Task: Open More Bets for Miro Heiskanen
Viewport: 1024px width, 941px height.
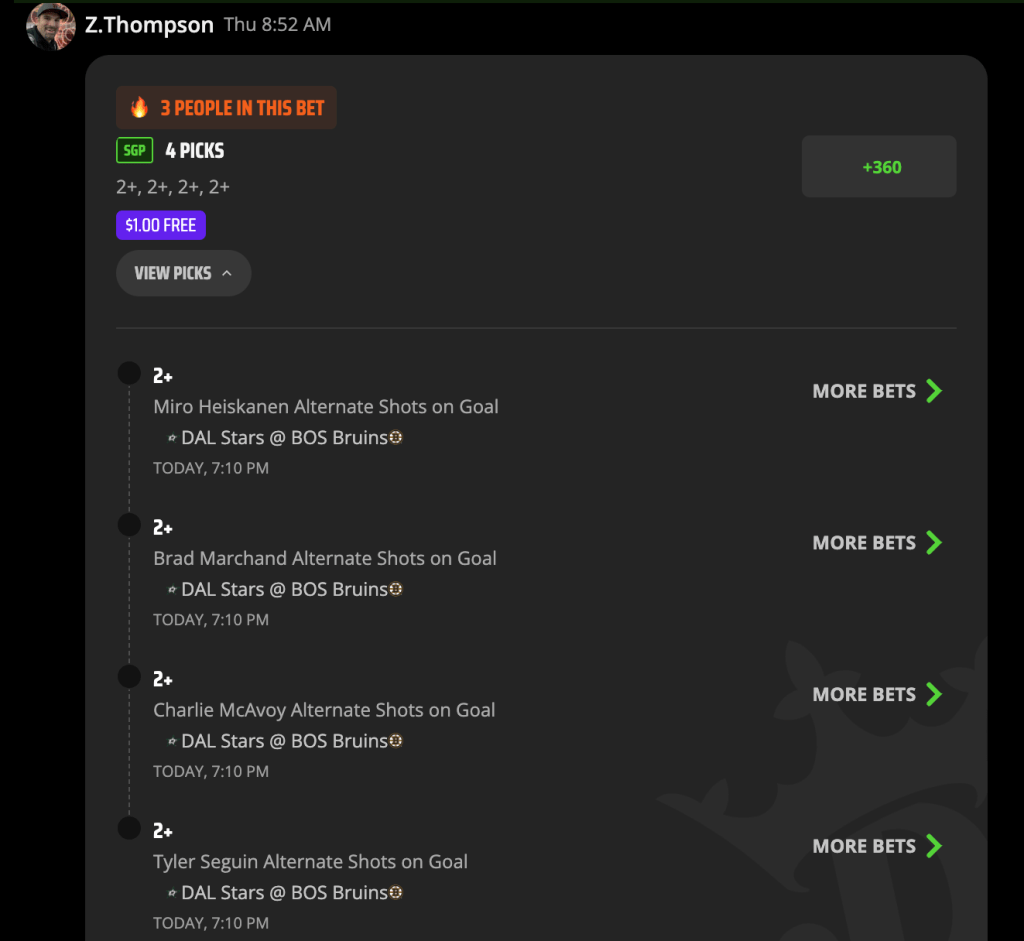Action: coord(877,391)
